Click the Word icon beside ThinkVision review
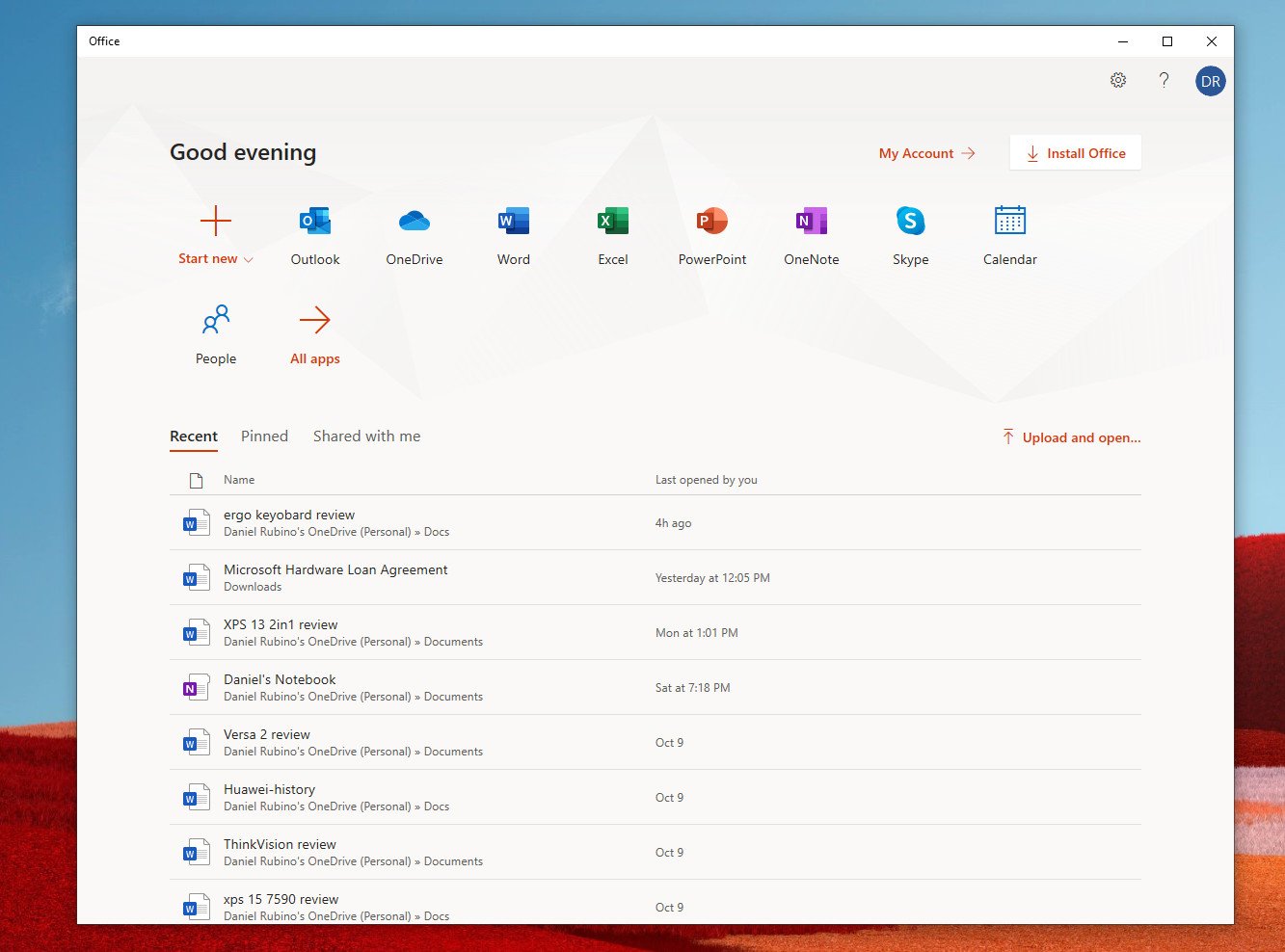1285x952 pixels. pos(196,852)
